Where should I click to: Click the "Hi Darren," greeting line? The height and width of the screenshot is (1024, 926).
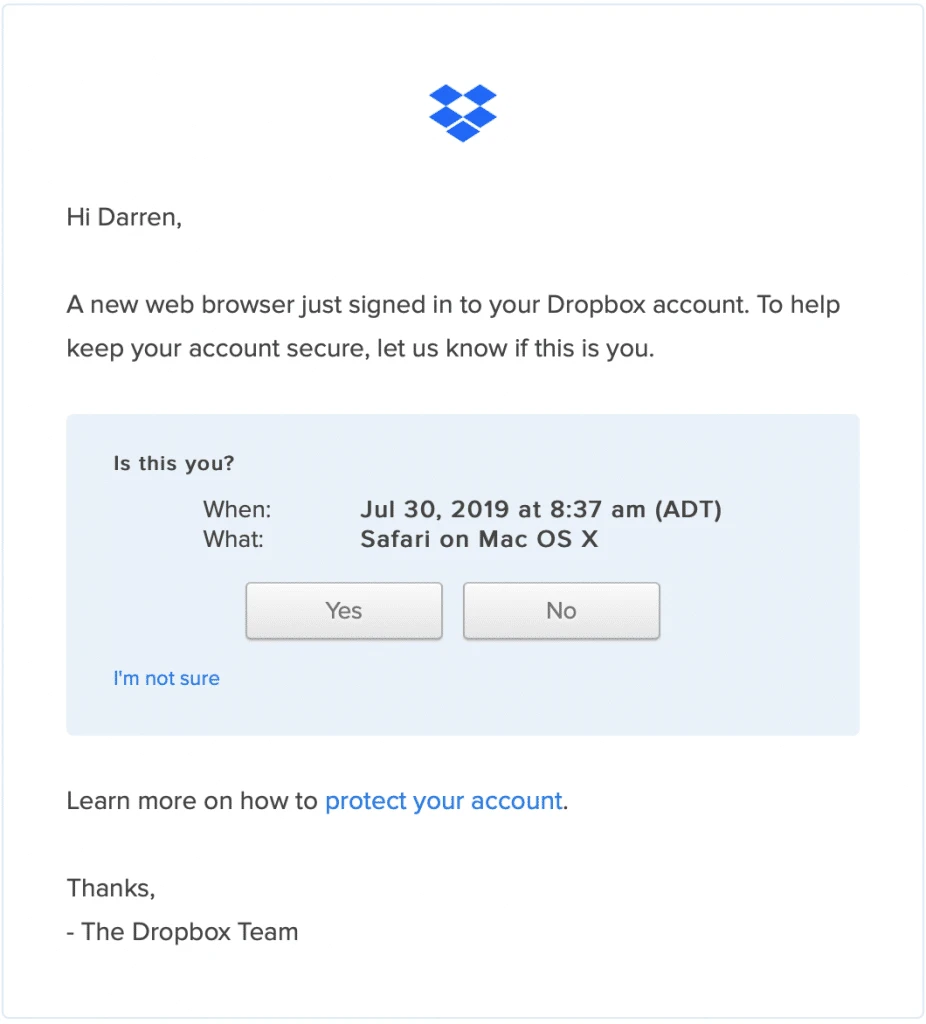pos(124,217)
